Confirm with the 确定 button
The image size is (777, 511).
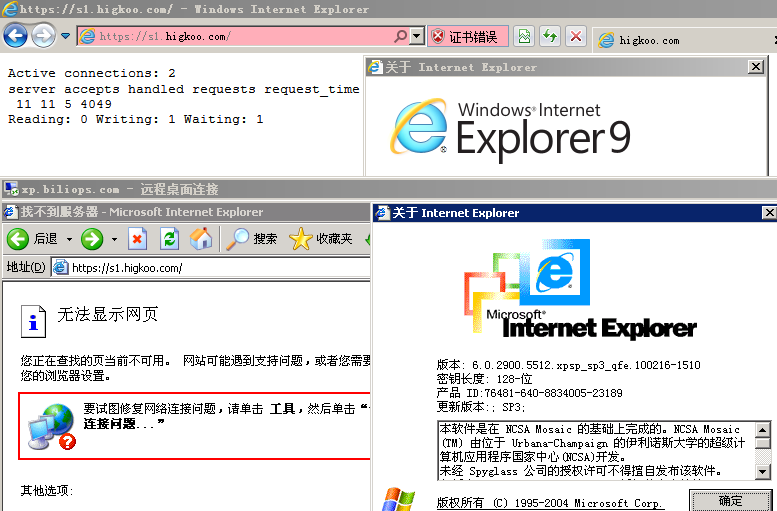(730, 501)
